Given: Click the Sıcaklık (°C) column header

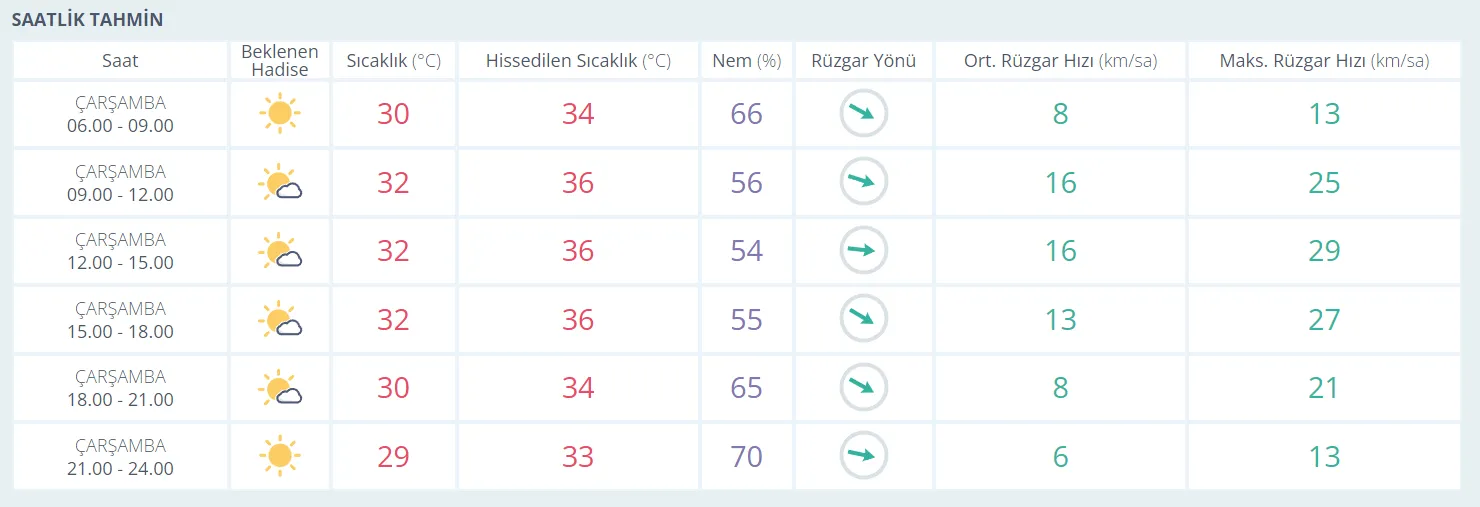Looking at the screenshot, I should pos(394,61).
